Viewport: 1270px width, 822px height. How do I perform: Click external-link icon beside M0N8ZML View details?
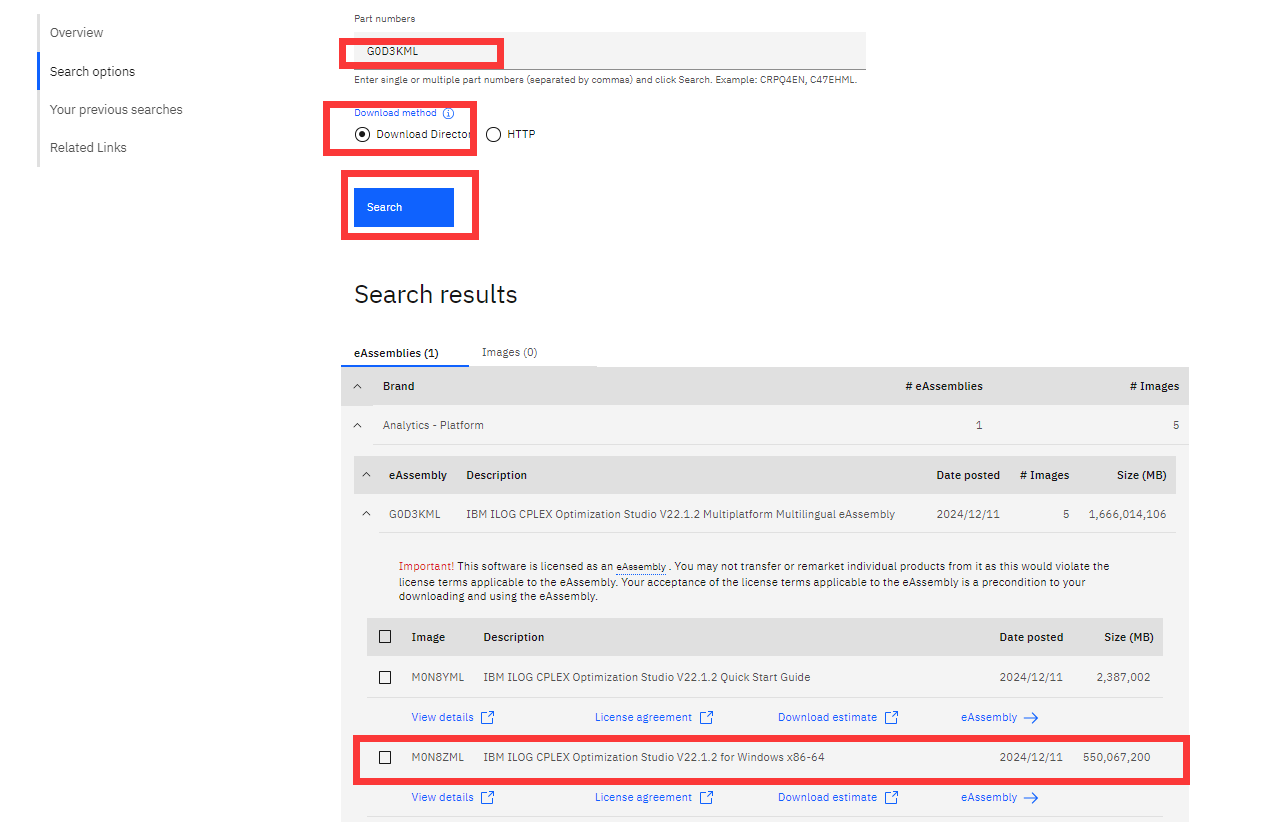pos(488,797)
